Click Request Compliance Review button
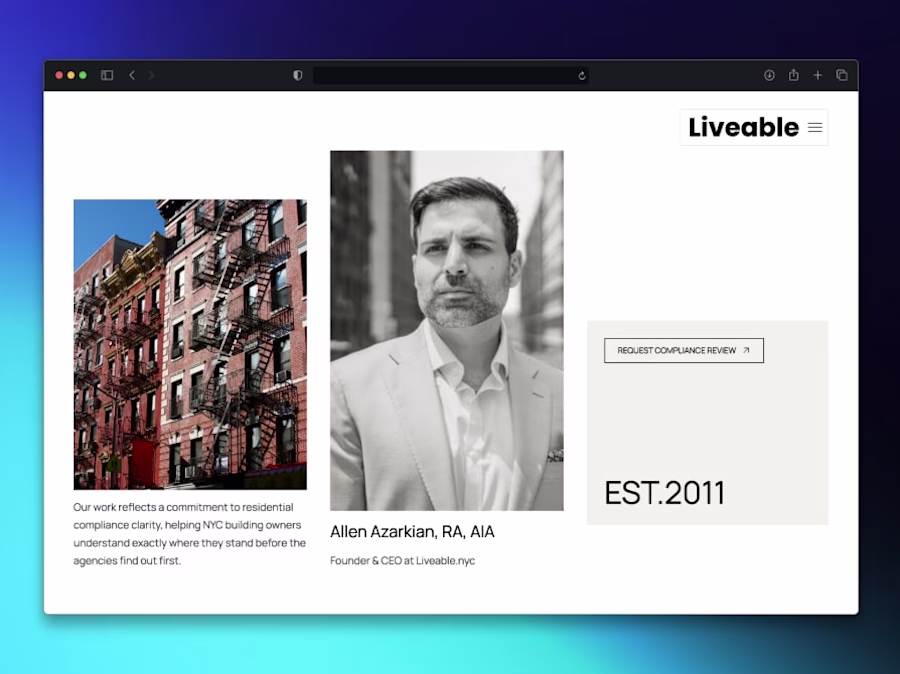 coord(684,350)
